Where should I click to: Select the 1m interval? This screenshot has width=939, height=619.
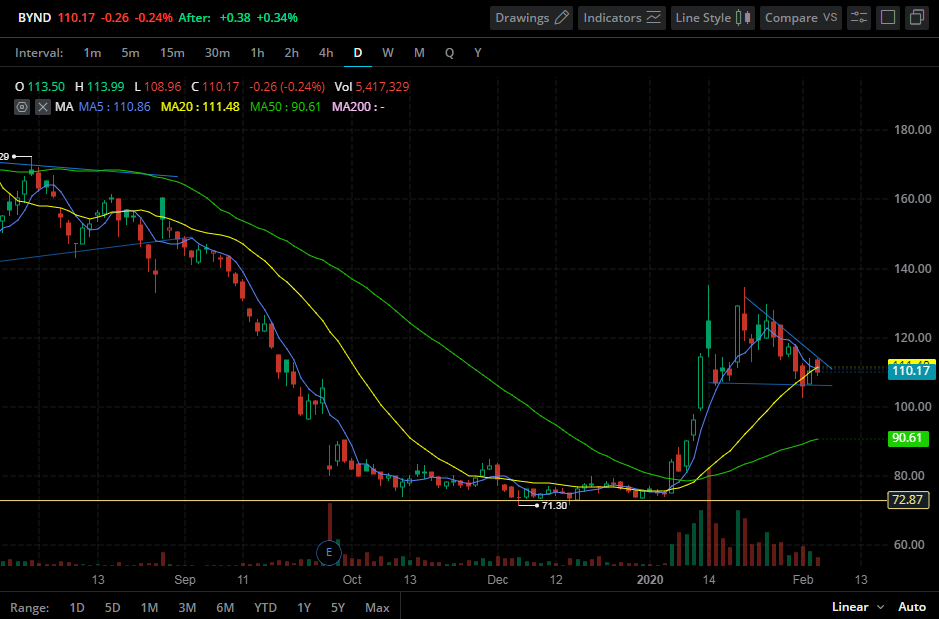pos(92,53)
